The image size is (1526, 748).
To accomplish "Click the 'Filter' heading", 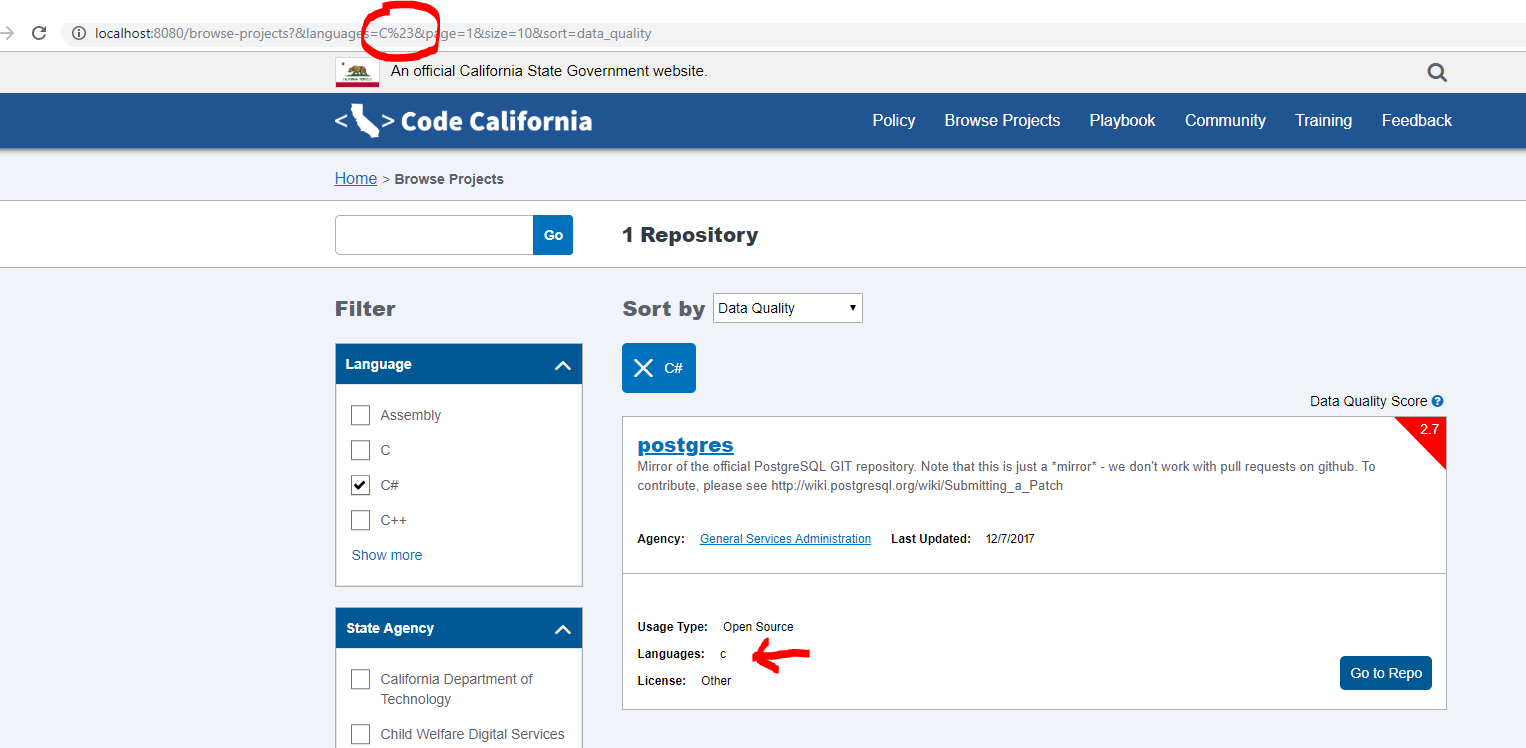I will [x=365, y=308].
